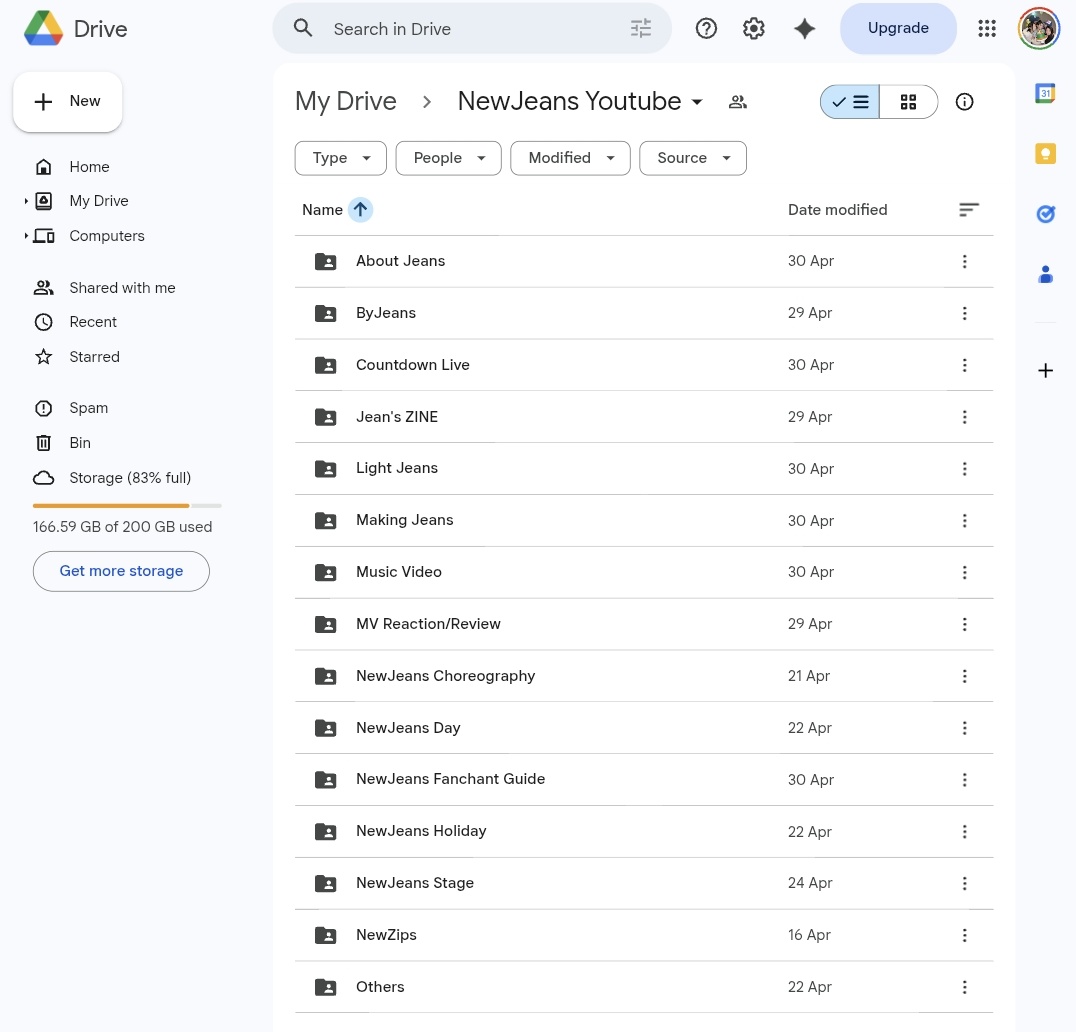Click the Search in Drive field
This screenshot has height=1032, width=1076.
coord(472,29)
